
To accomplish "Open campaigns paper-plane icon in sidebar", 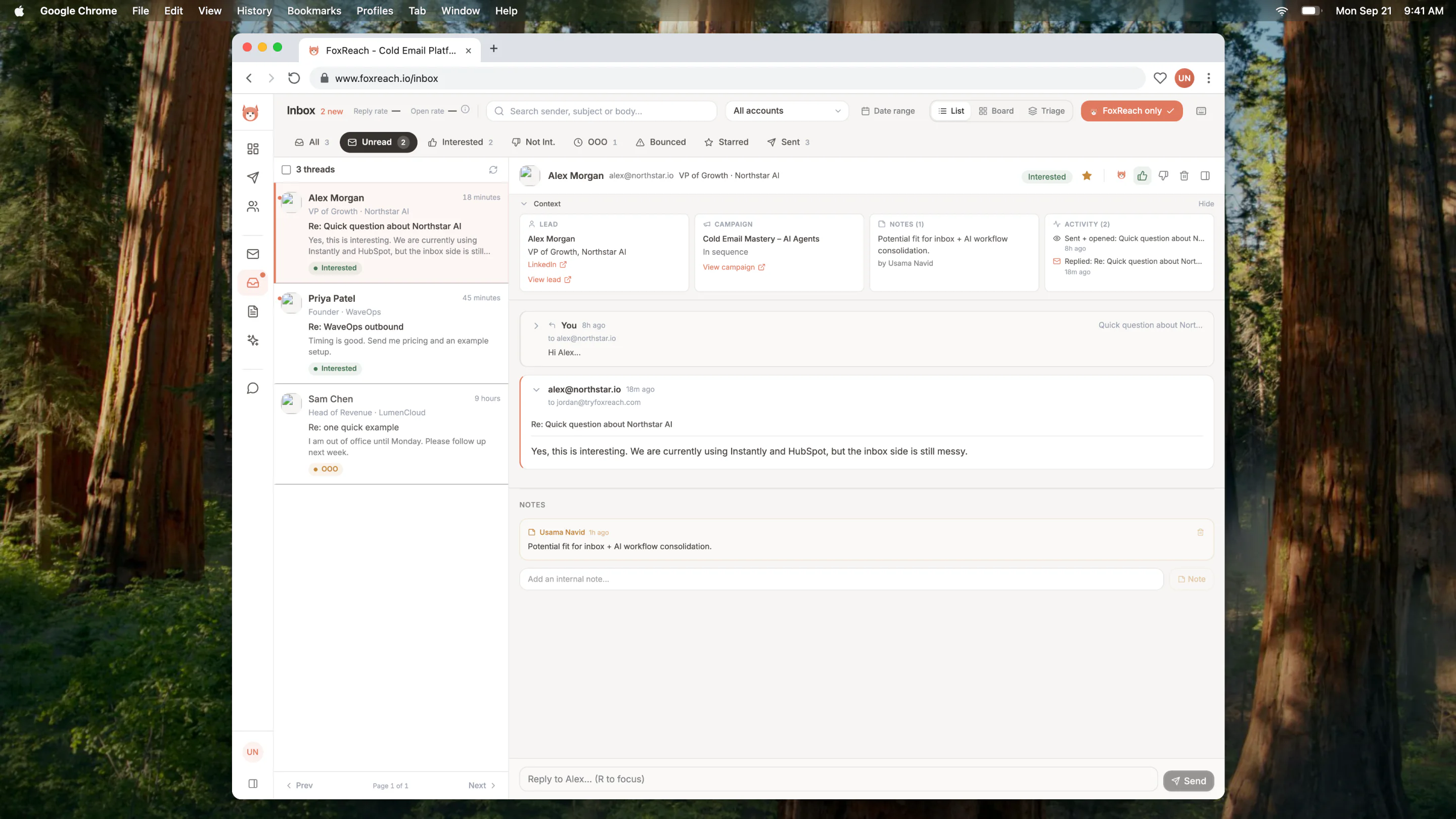I will pyautogui.click(x=253, y=177).
